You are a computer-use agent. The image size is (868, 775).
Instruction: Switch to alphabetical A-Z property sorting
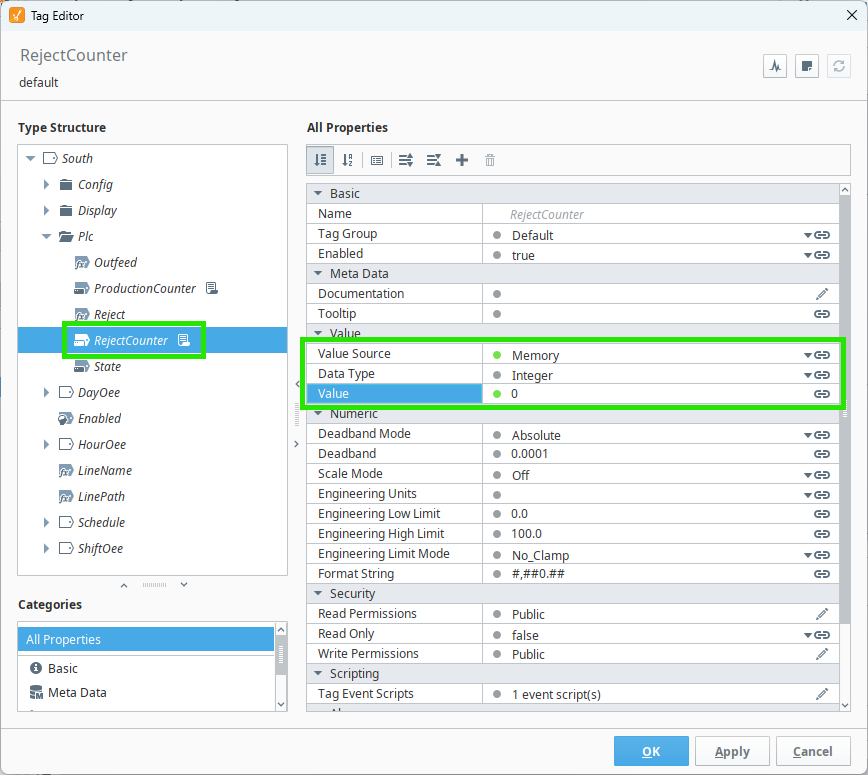coord(347,160)
